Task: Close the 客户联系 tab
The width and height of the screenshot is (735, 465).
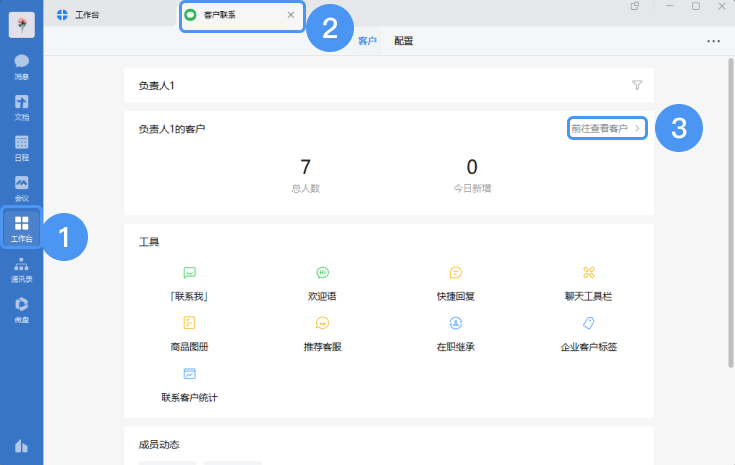Action: click(x=291, y=15)
